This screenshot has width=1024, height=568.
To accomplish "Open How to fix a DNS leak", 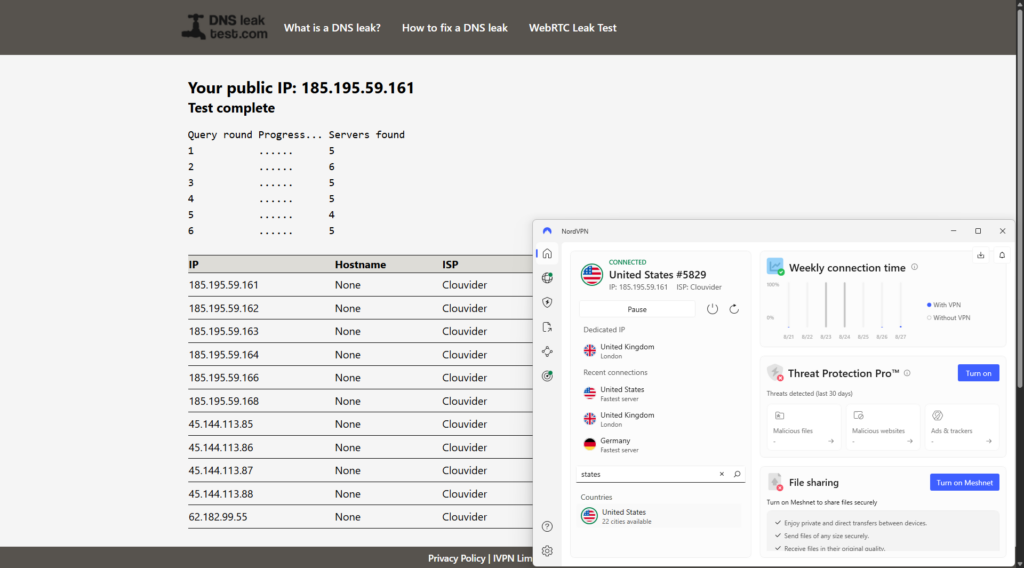I will pyautogui.click(x=455, y=28).
